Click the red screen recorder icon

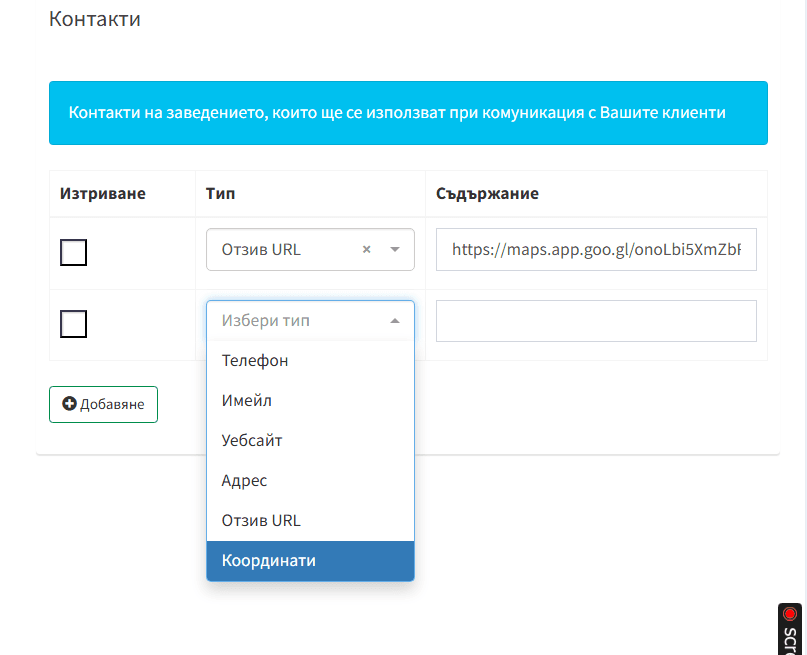tap(790, 615)
